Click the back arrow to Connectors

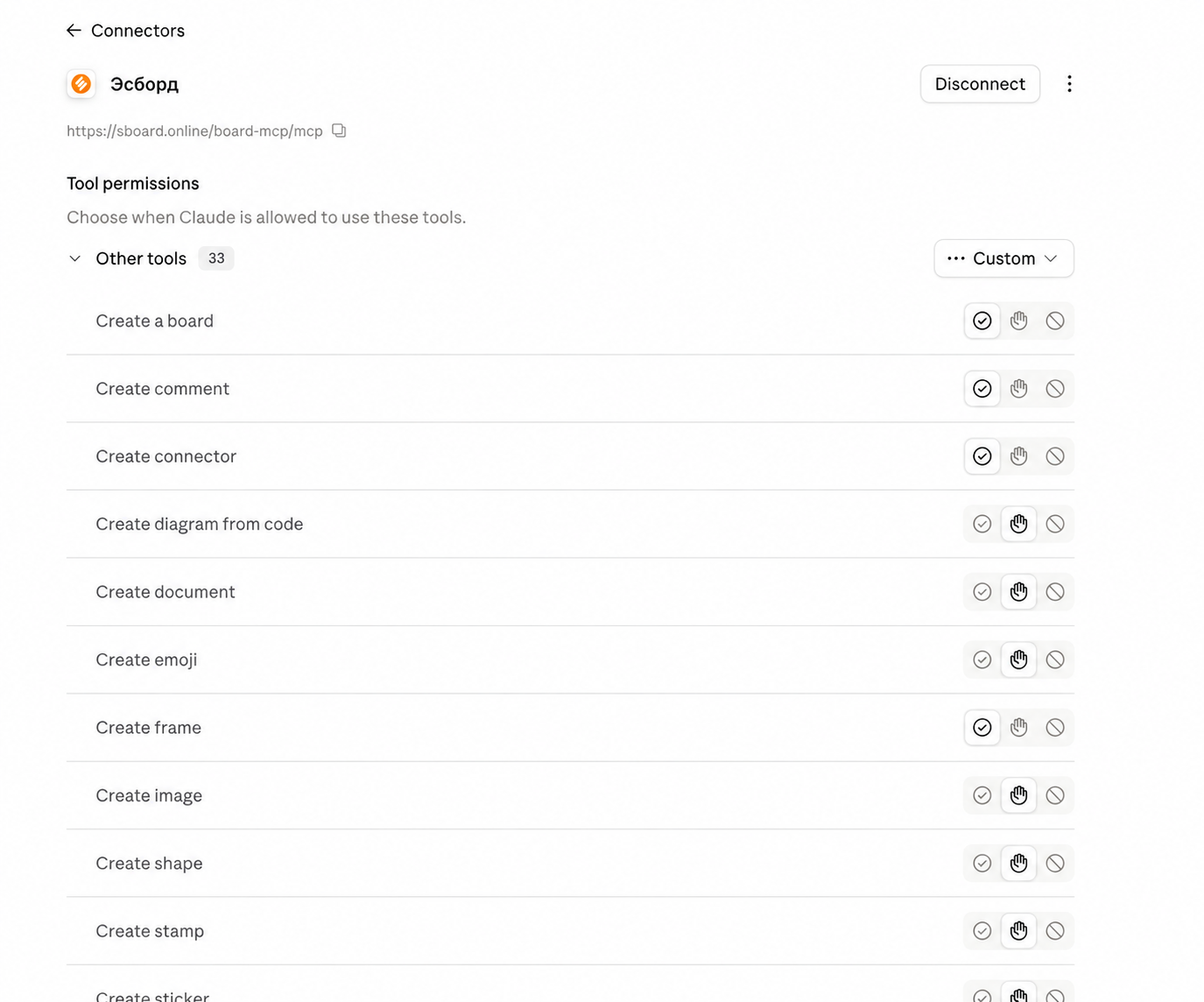pyautogui.click(x=74, y=31)
